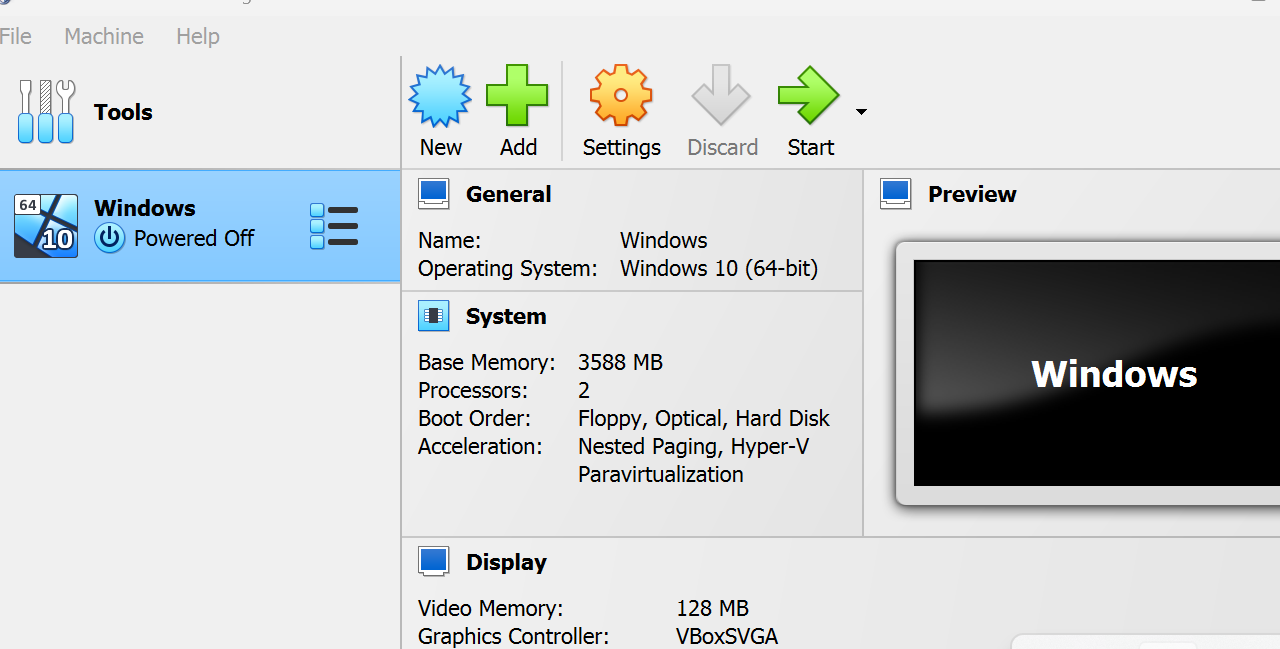Click the Powered Off status text

click(x=194, y=238)
